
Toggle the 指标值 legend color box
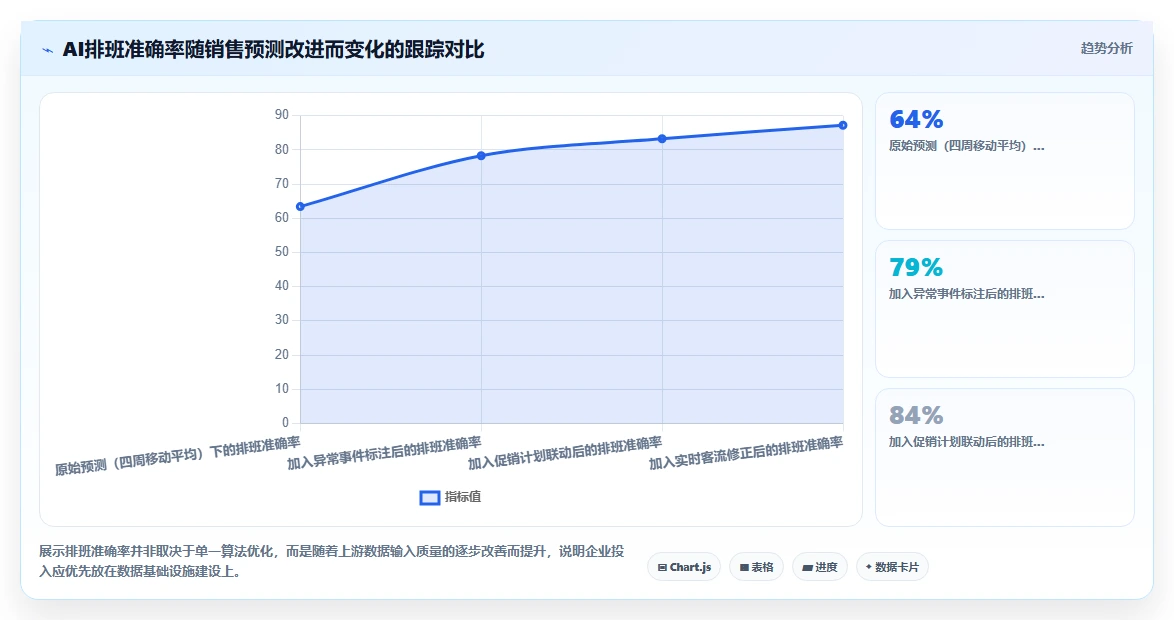429,498
